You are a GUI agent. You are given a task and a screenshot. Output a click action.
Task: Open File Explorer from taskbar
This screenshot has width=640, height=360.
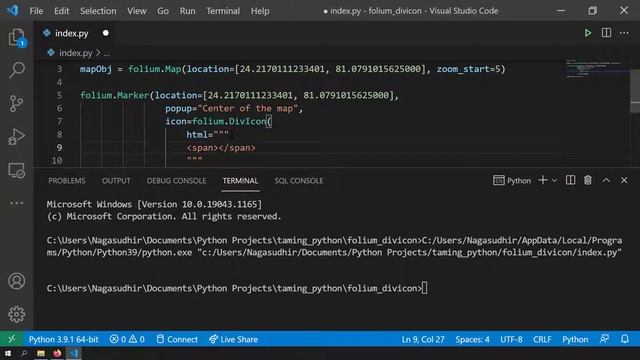(41, 353)
